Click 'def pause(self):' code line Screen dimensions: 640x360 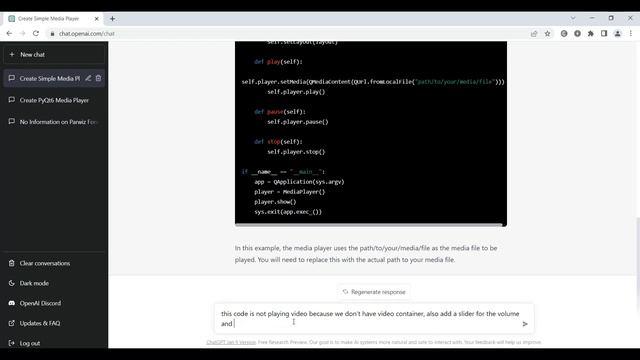(x=280, y=111)
